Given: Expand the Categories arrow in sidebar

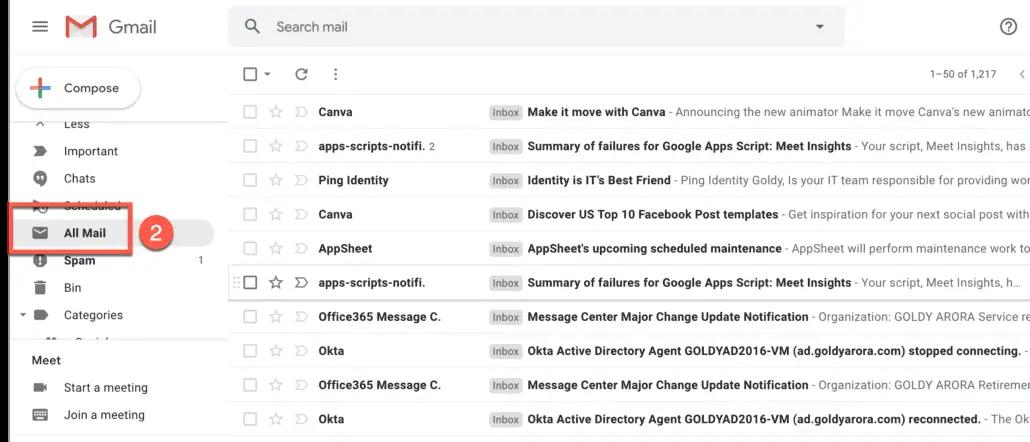Looking at the screenshot, I should coord(23,315).
